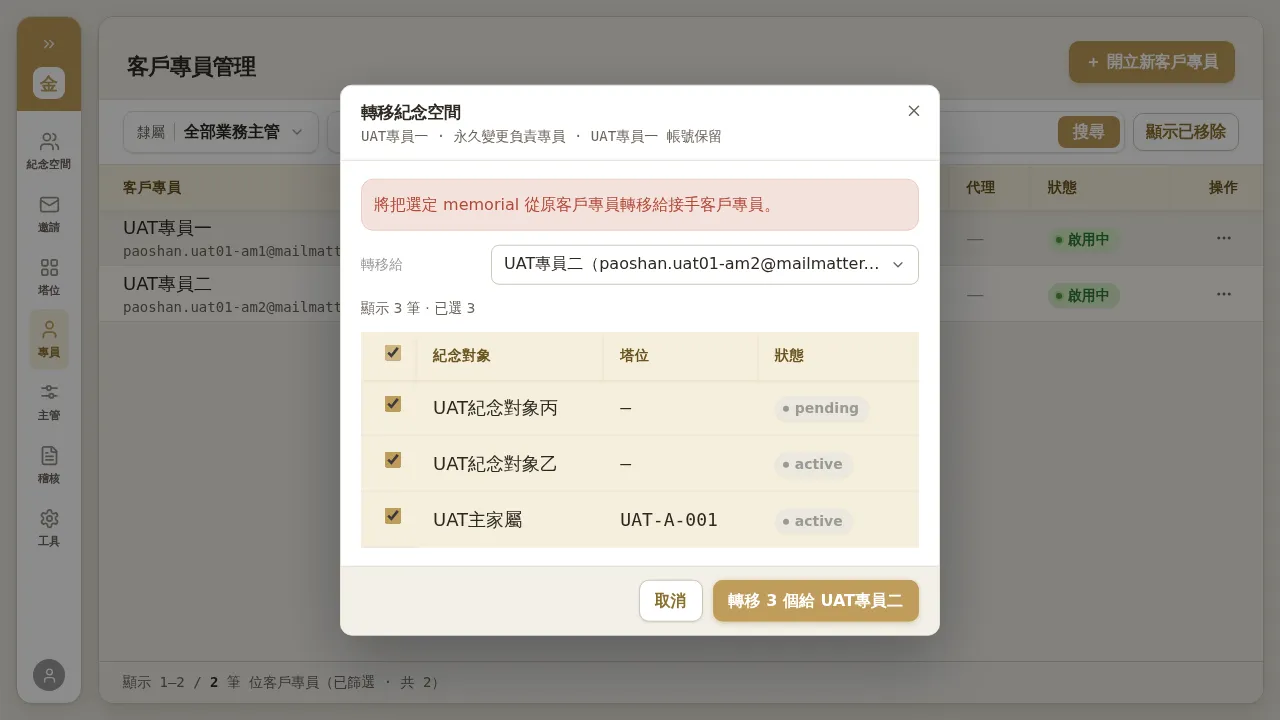Open 主管 sliders icon in sidebar
The height and width of the screenshot is (720, 1280).
(49, 402)
